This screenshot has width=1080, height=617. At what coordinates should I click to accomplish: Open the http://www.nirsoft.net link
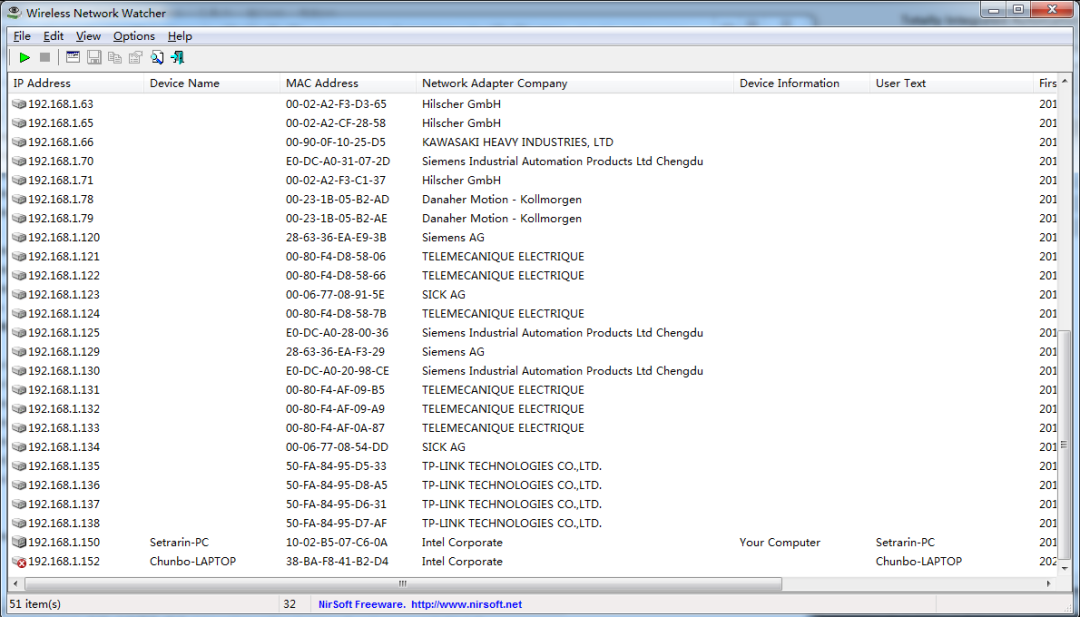point(466,605)
